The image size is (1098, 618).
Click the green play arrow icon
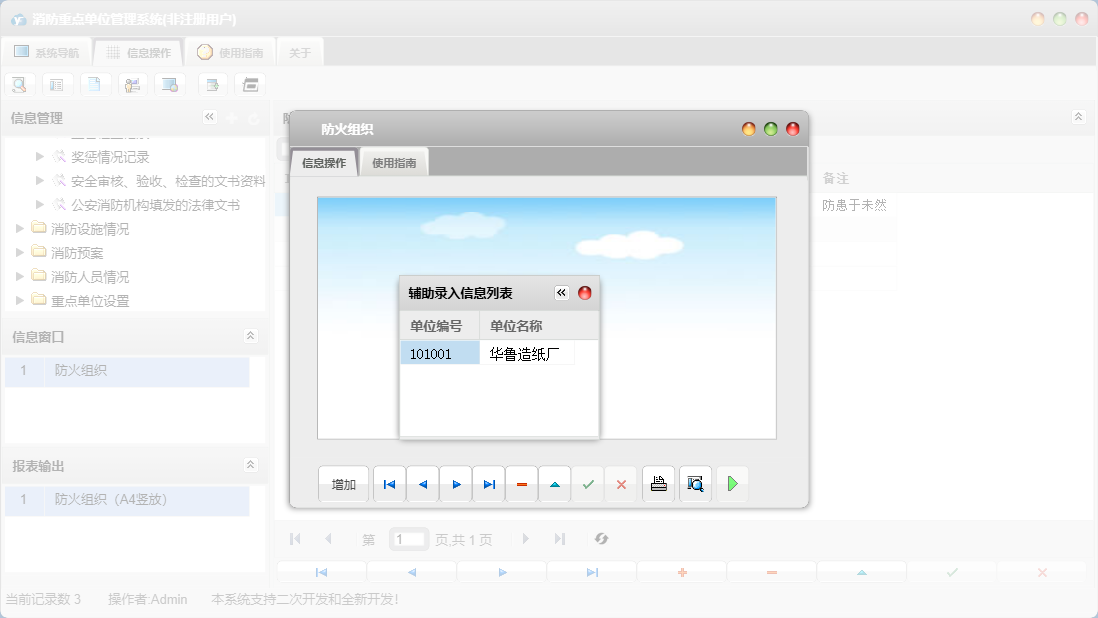coord(732,484)
